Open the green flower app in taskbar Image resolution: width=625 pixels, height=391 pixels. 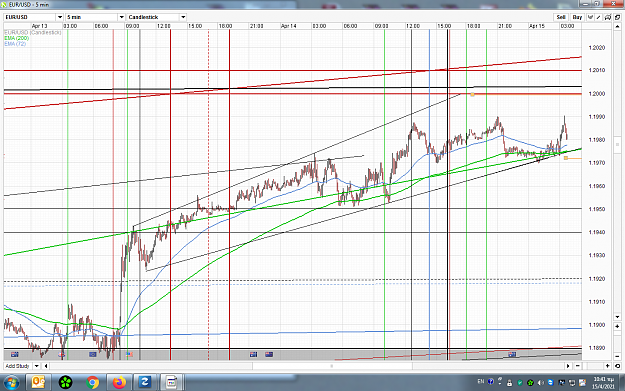(65, 382)
